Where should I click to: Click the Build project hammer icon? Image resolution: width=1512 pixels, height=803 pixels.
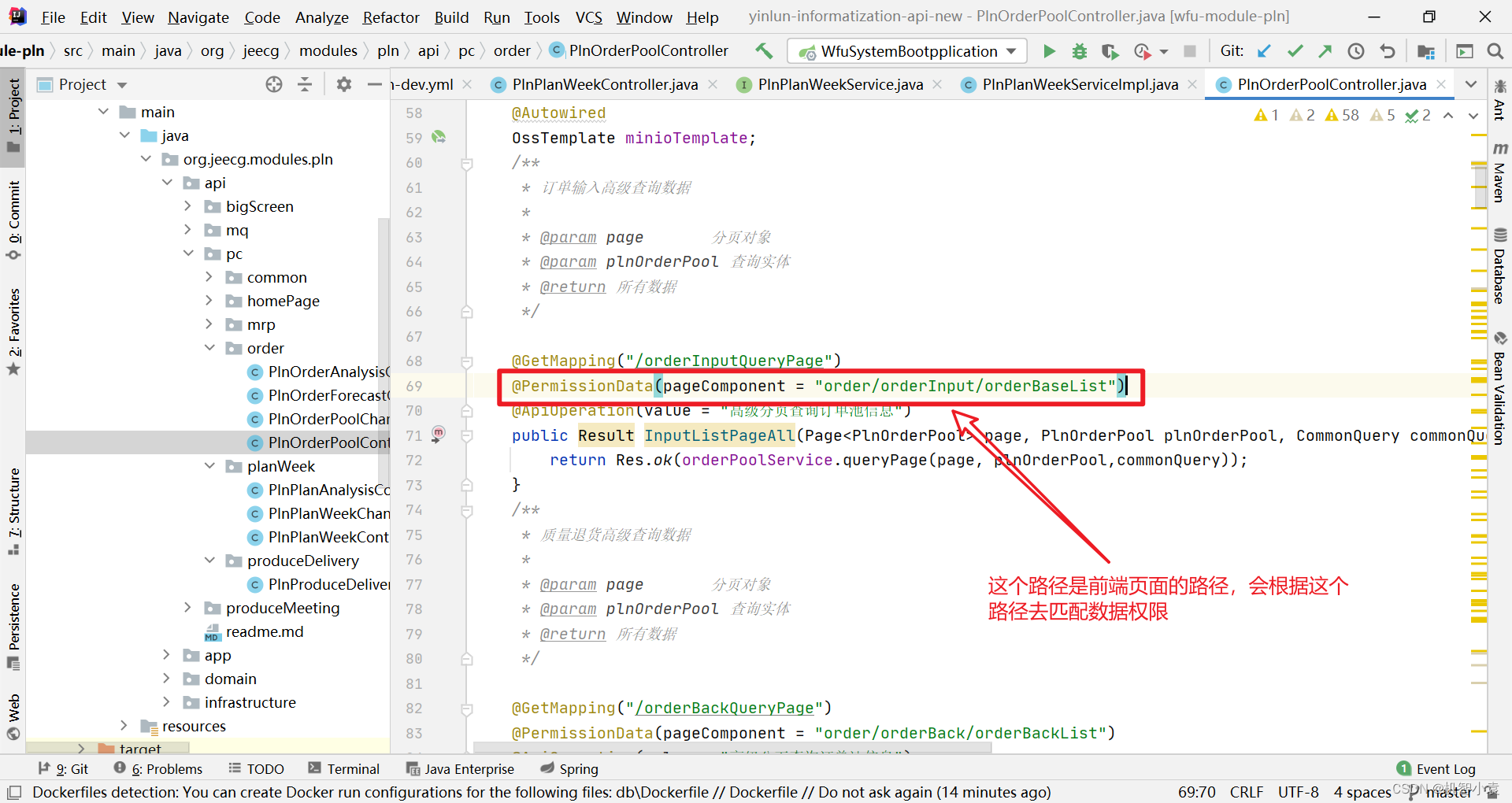click(763, 51)
